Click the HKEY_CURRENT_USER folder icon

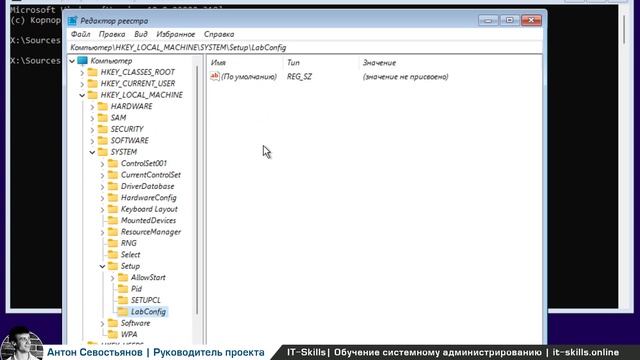pos(93,83)
